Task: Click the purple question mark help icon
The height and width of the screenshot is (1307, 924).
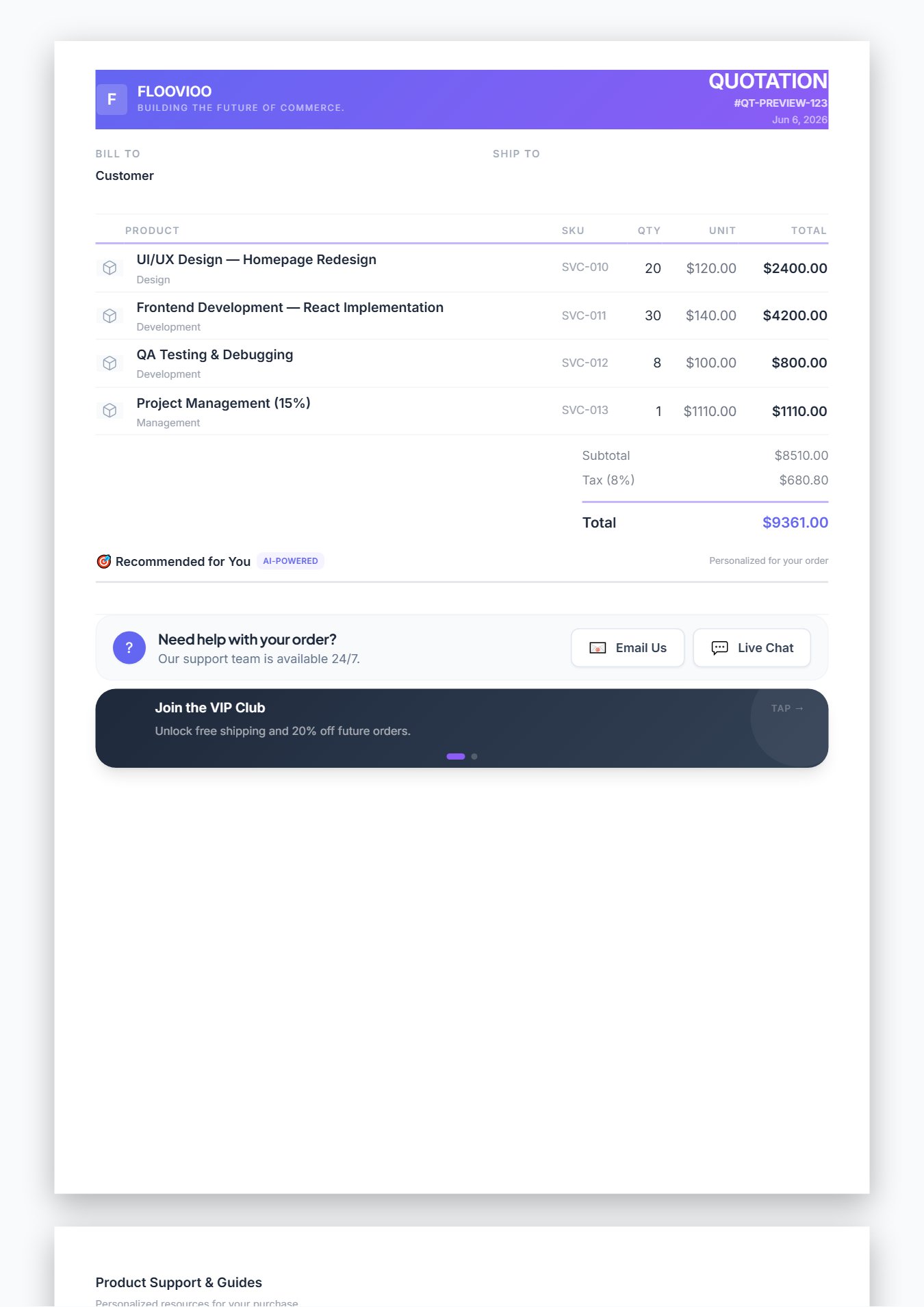Action: tap(129, 647)
